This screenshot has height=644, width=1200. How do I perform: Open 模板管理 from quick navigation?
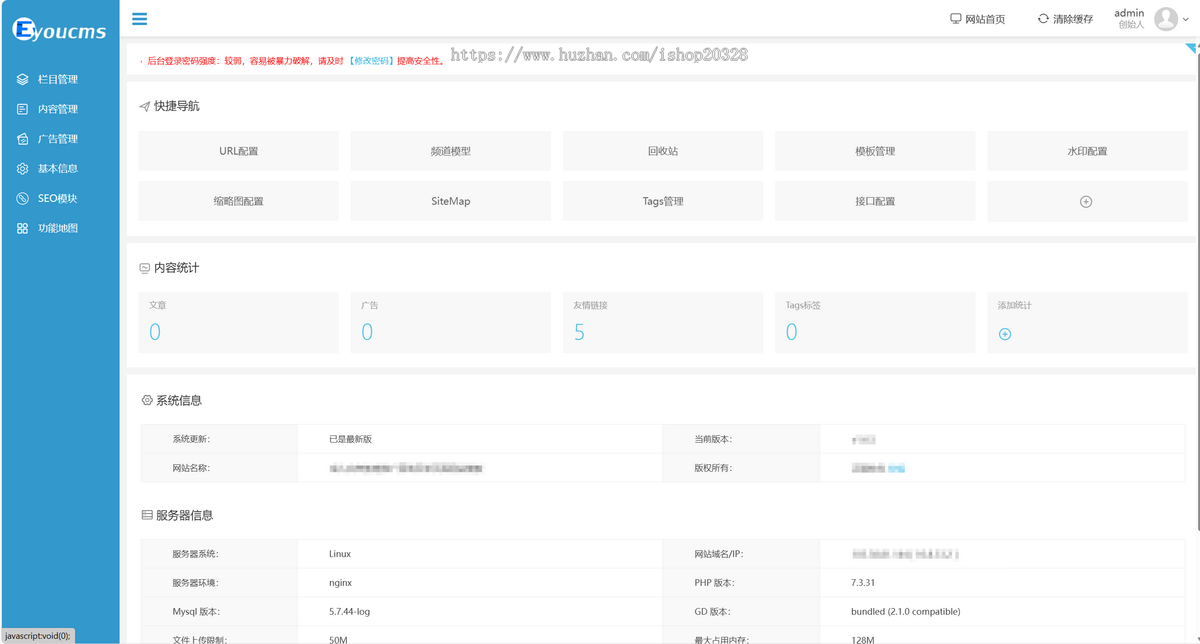[x=875, y=150]
